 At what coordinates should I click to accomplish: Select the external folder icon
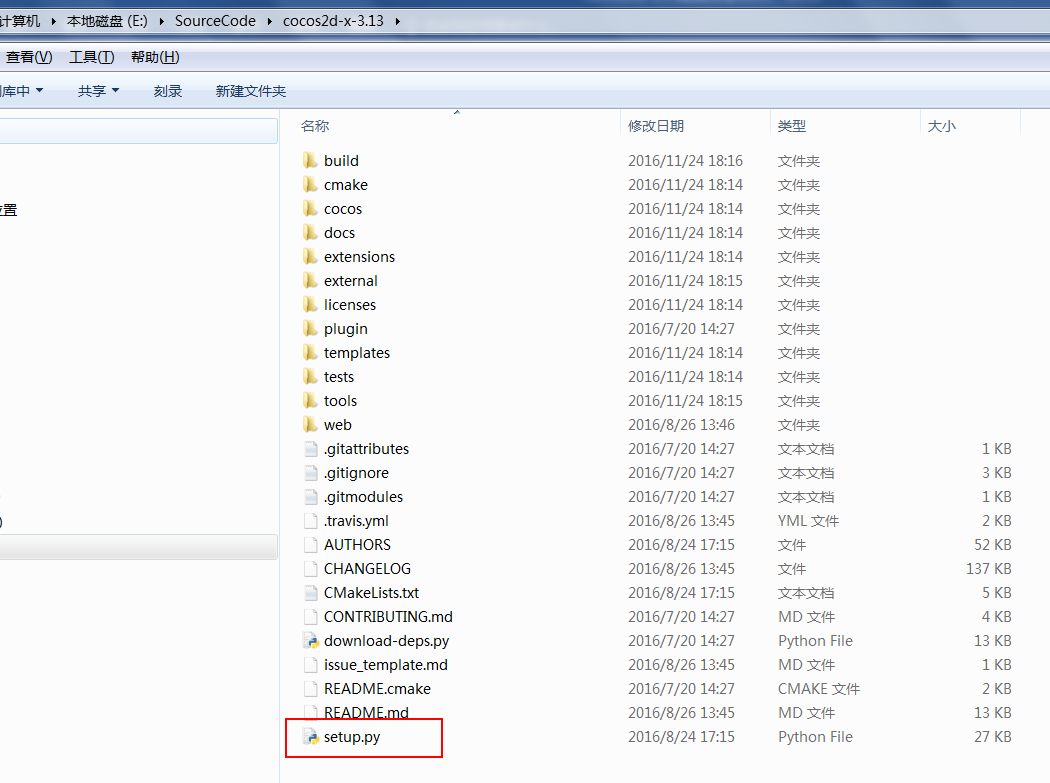click(310, 281)
